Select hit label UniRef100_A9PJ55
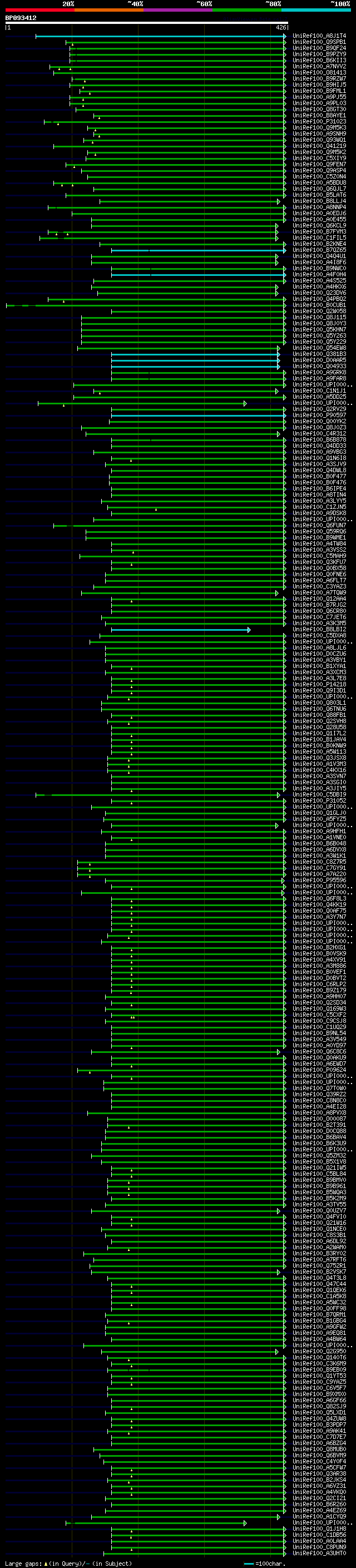This screenshot has height=1568, width=356. [x=319, y=97]
